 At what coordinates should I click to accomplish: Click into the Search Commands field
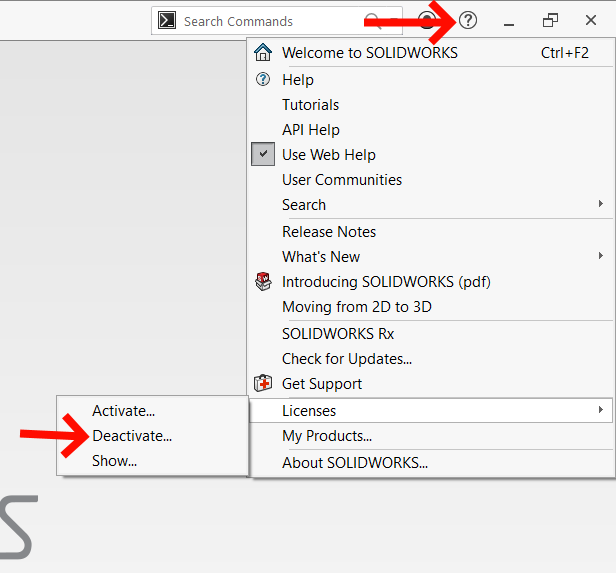pos(275,21)
